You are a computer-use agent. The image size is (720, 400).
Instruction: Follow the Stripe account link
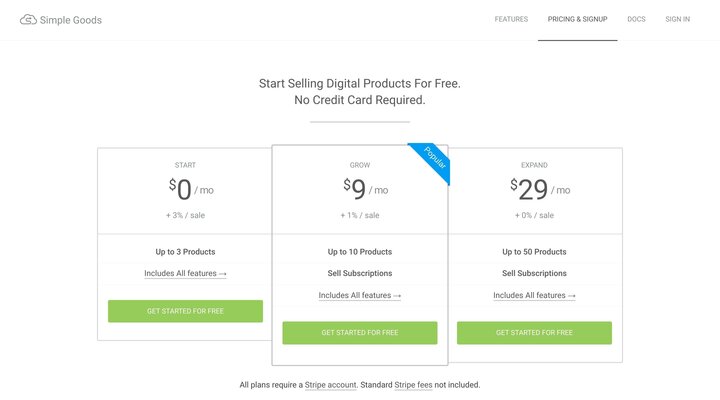pyautogui.click(x=330, y=384)
